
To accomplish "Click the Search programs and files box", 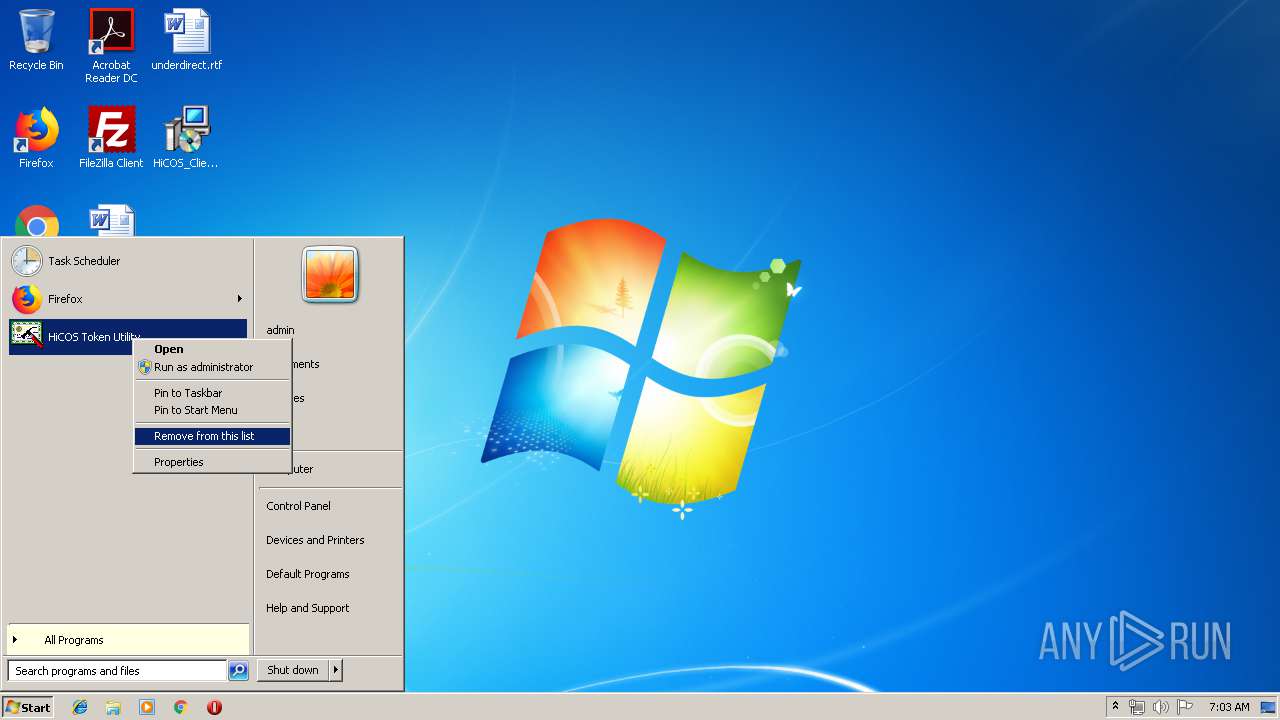I will click(x=117, y=671).
